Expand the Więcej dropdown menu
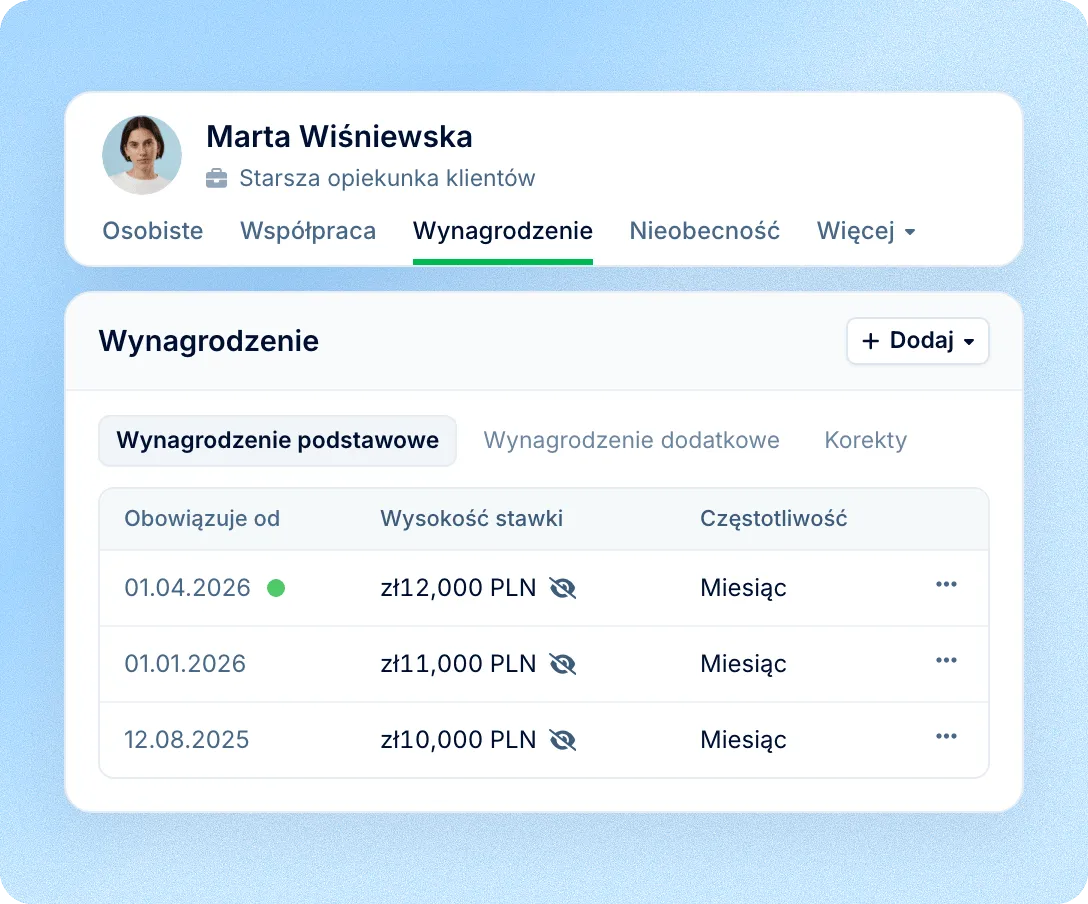Viewport: 1088px width, 904px height. (866, 231)
